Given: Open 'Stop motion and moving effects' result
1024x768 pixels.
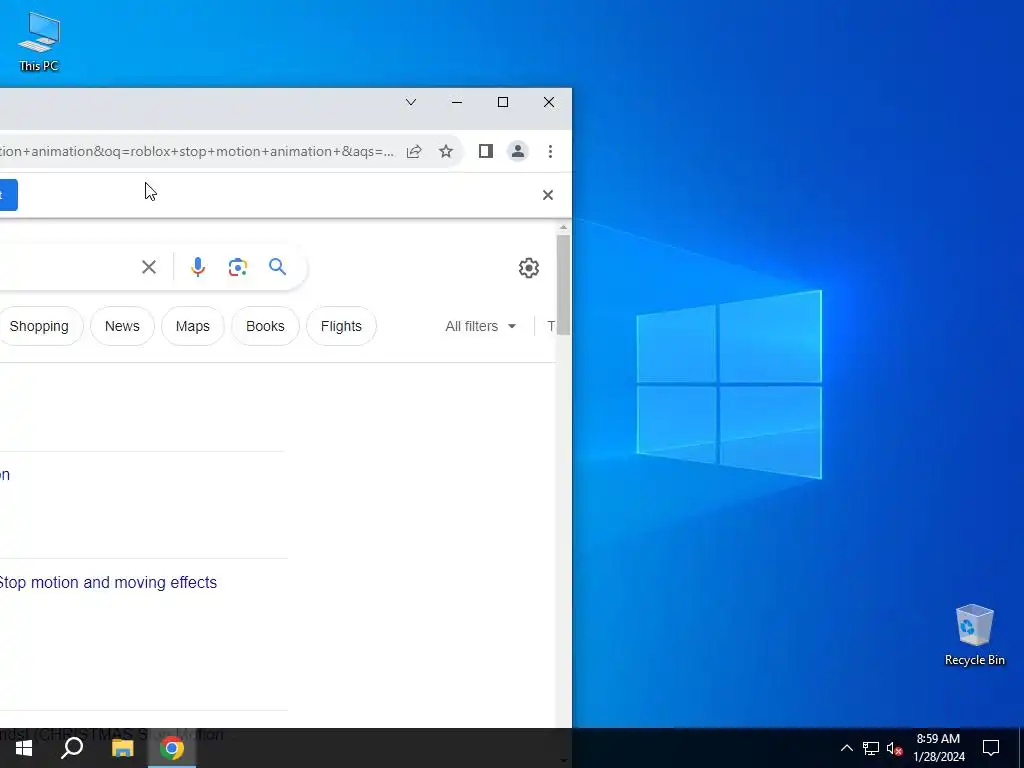Looking at the screenshot, I should point(108,583).
